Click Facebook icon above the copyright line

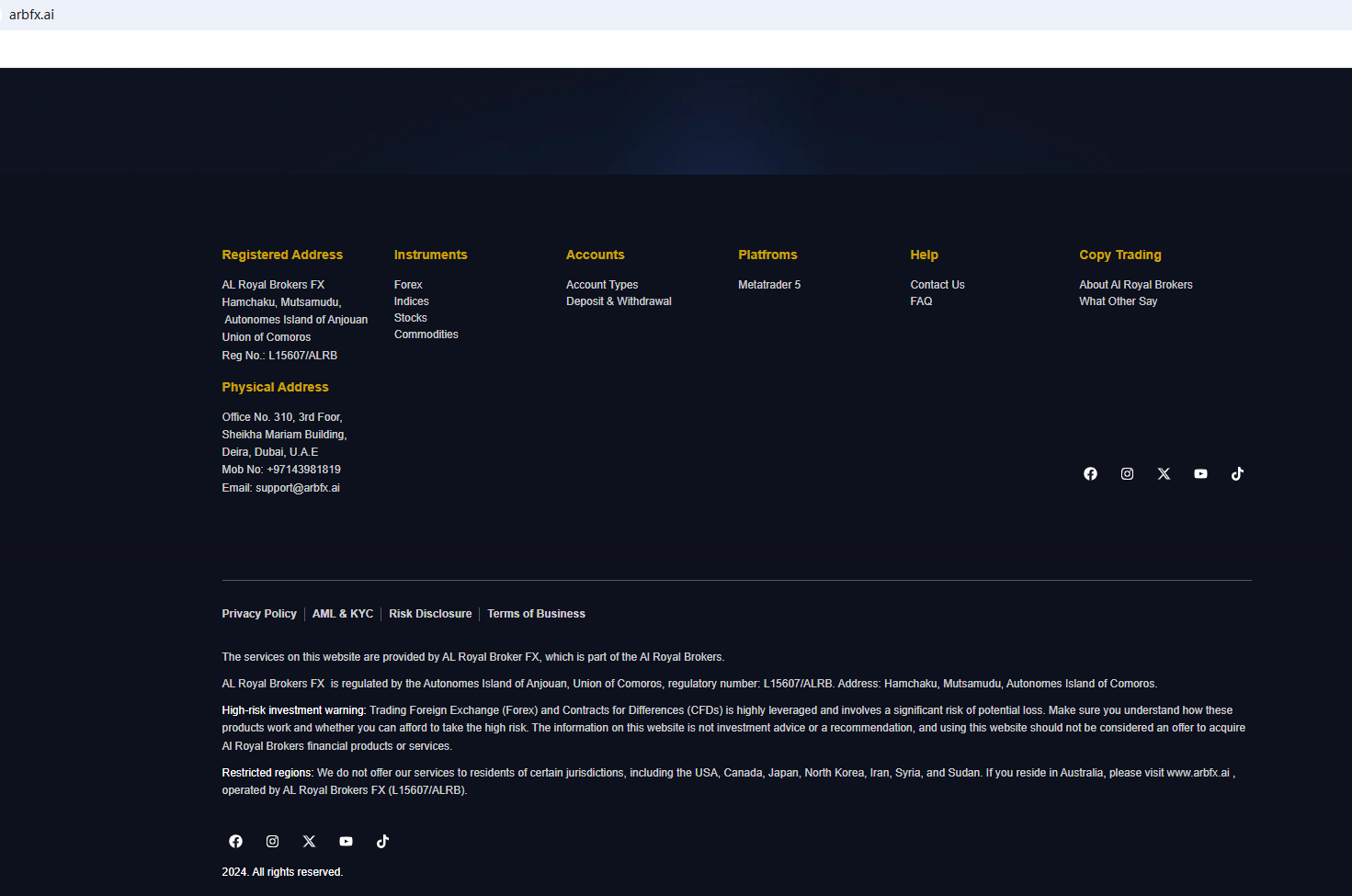click(235, 842)
